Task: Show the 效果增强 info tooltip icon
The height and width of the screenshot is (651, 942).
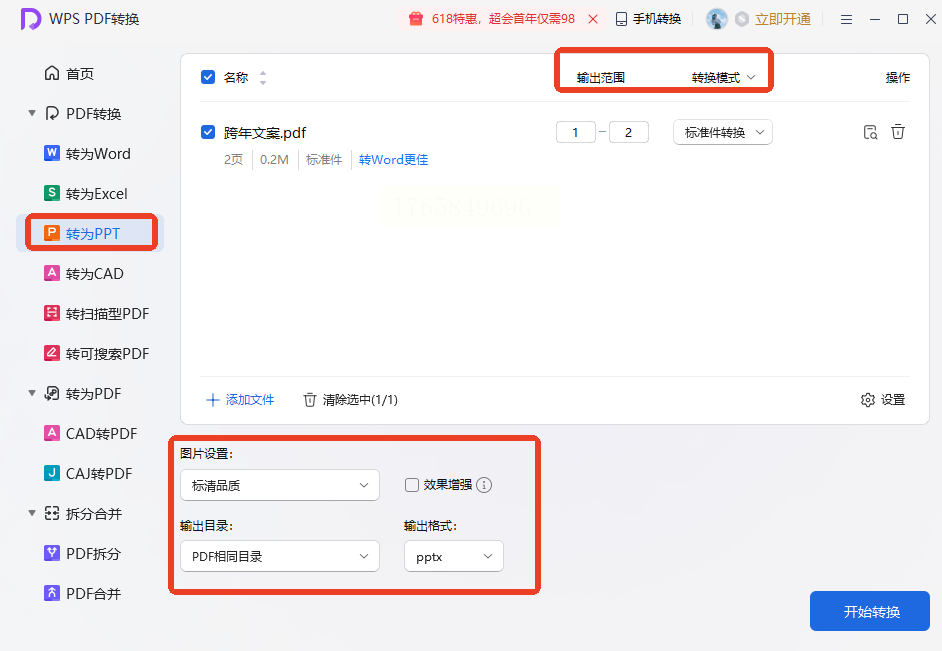Action: click(484, 485)
